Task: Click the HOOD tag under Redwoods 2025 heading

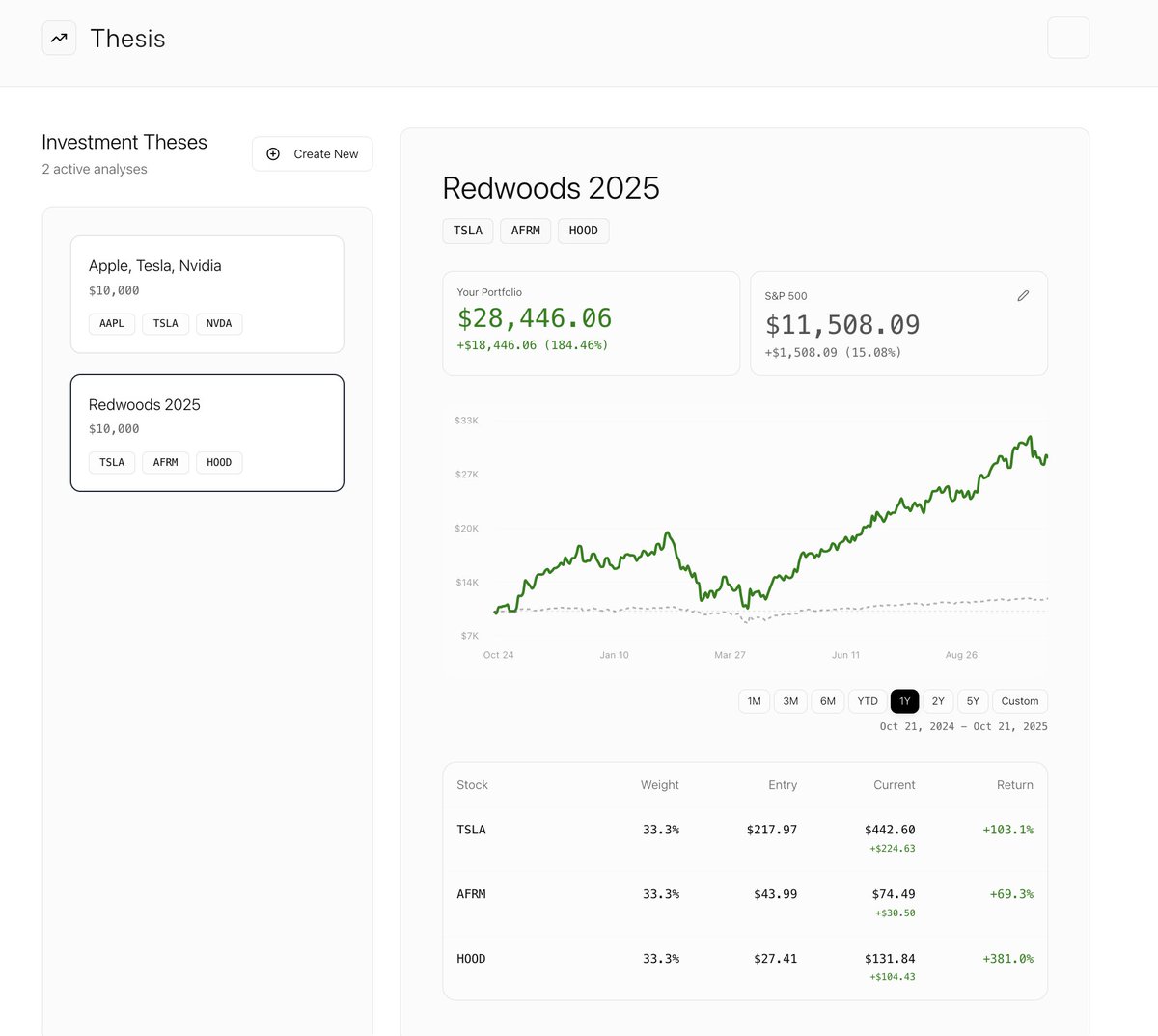Action: pyautogui.click(x=584, y=231)
